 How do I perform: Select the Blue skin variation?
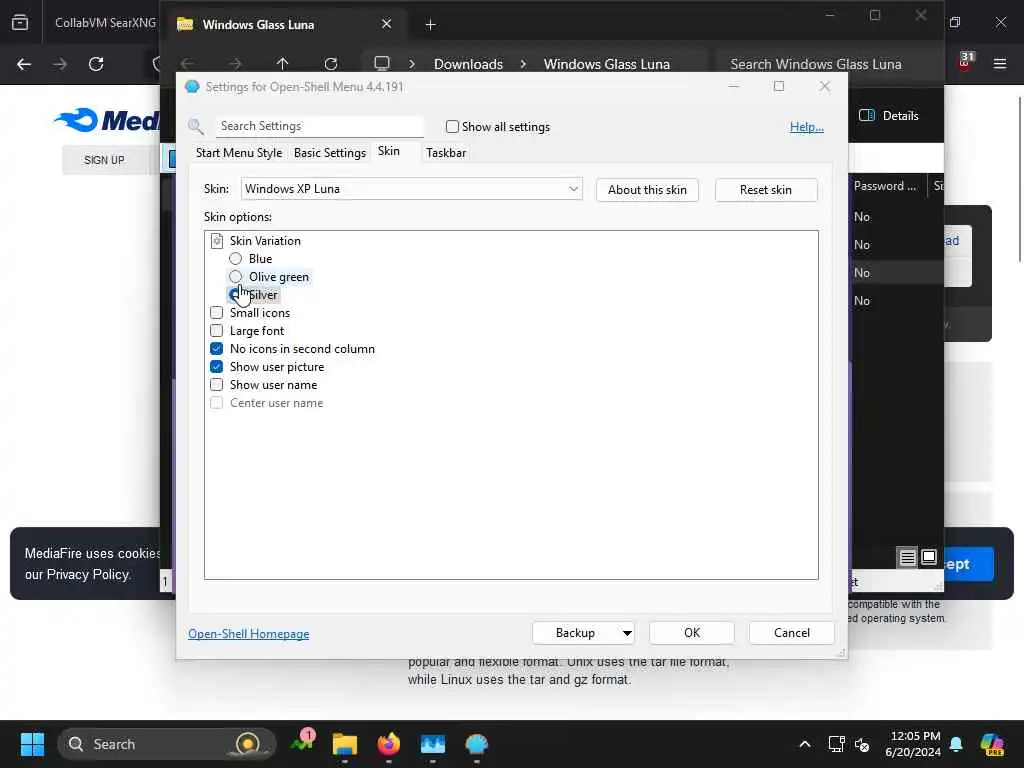(x=236, y=259)
